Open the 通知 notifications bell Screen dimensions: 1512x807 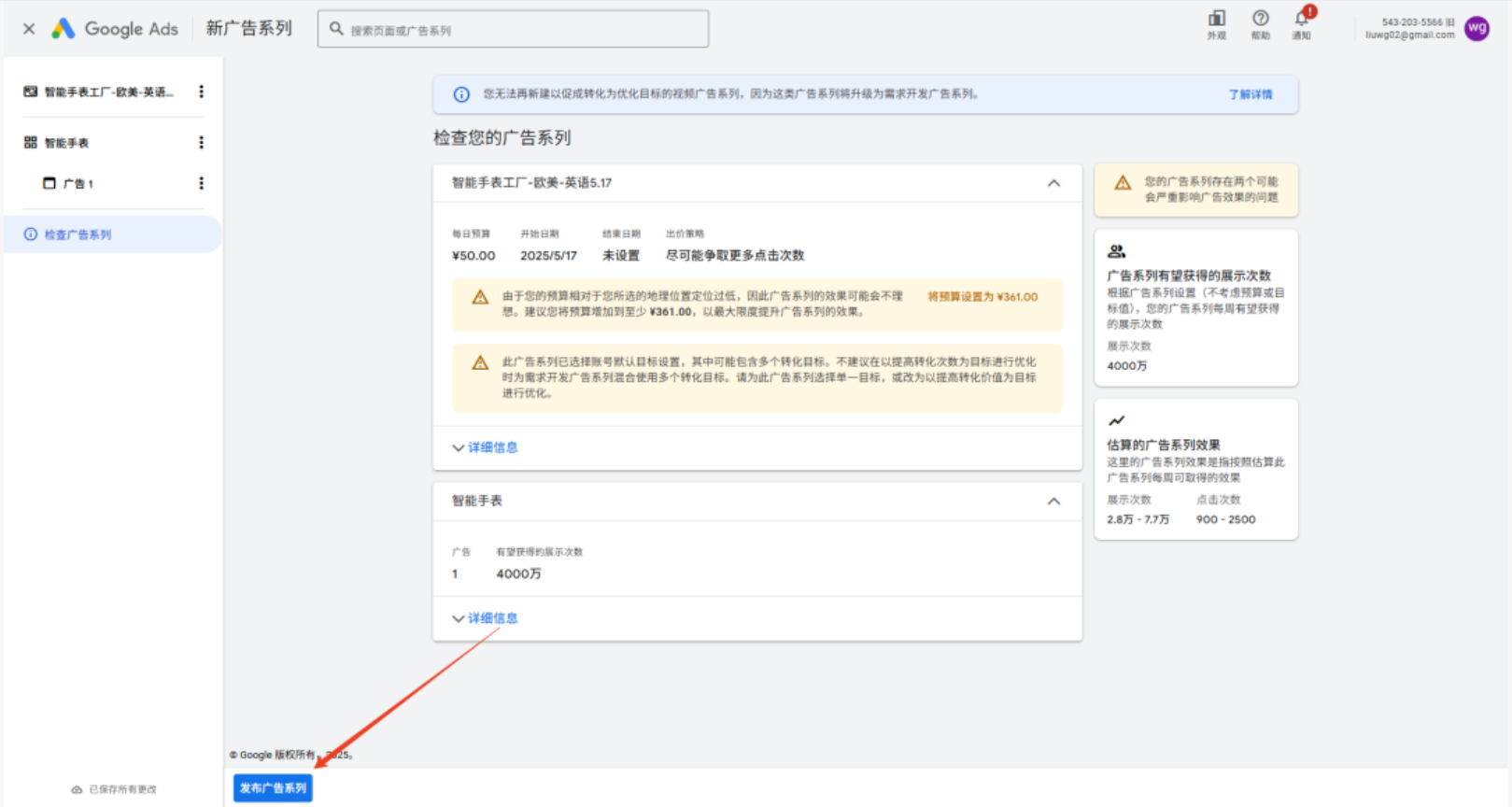pos(1302,24)
